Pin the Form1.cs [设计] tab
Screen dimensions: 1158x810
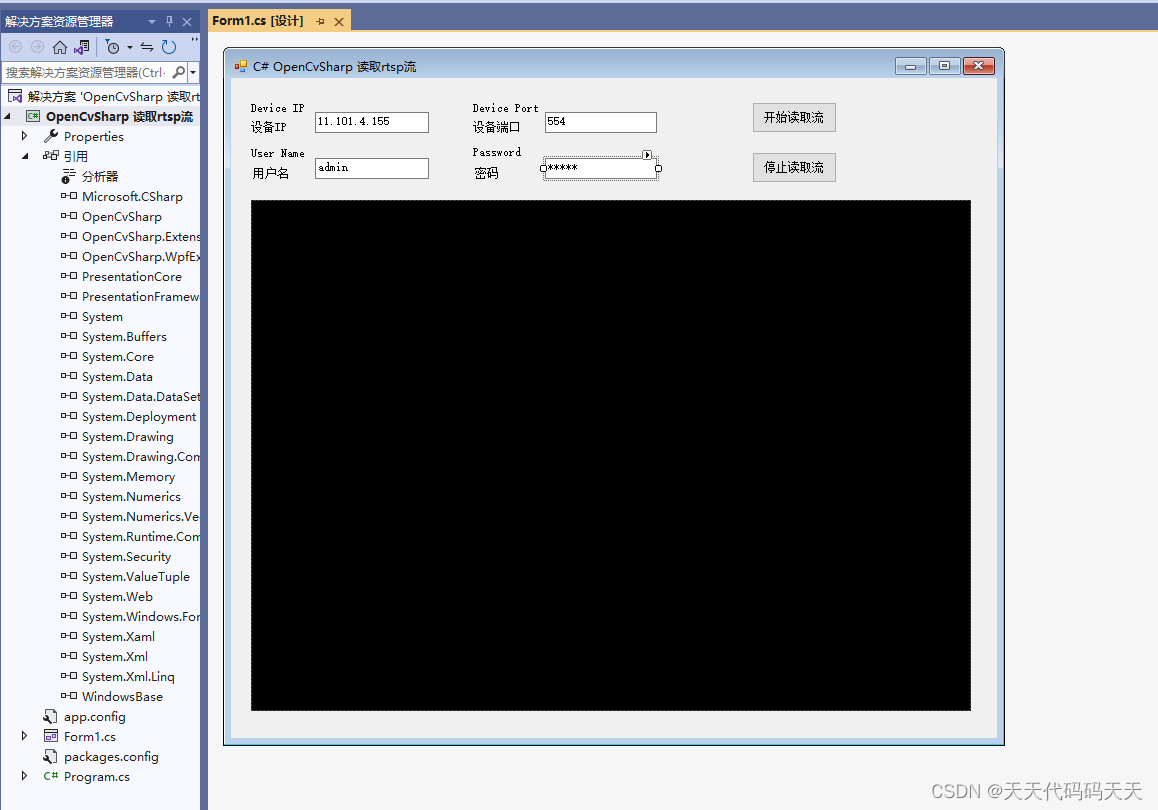[x=321, y=22]
